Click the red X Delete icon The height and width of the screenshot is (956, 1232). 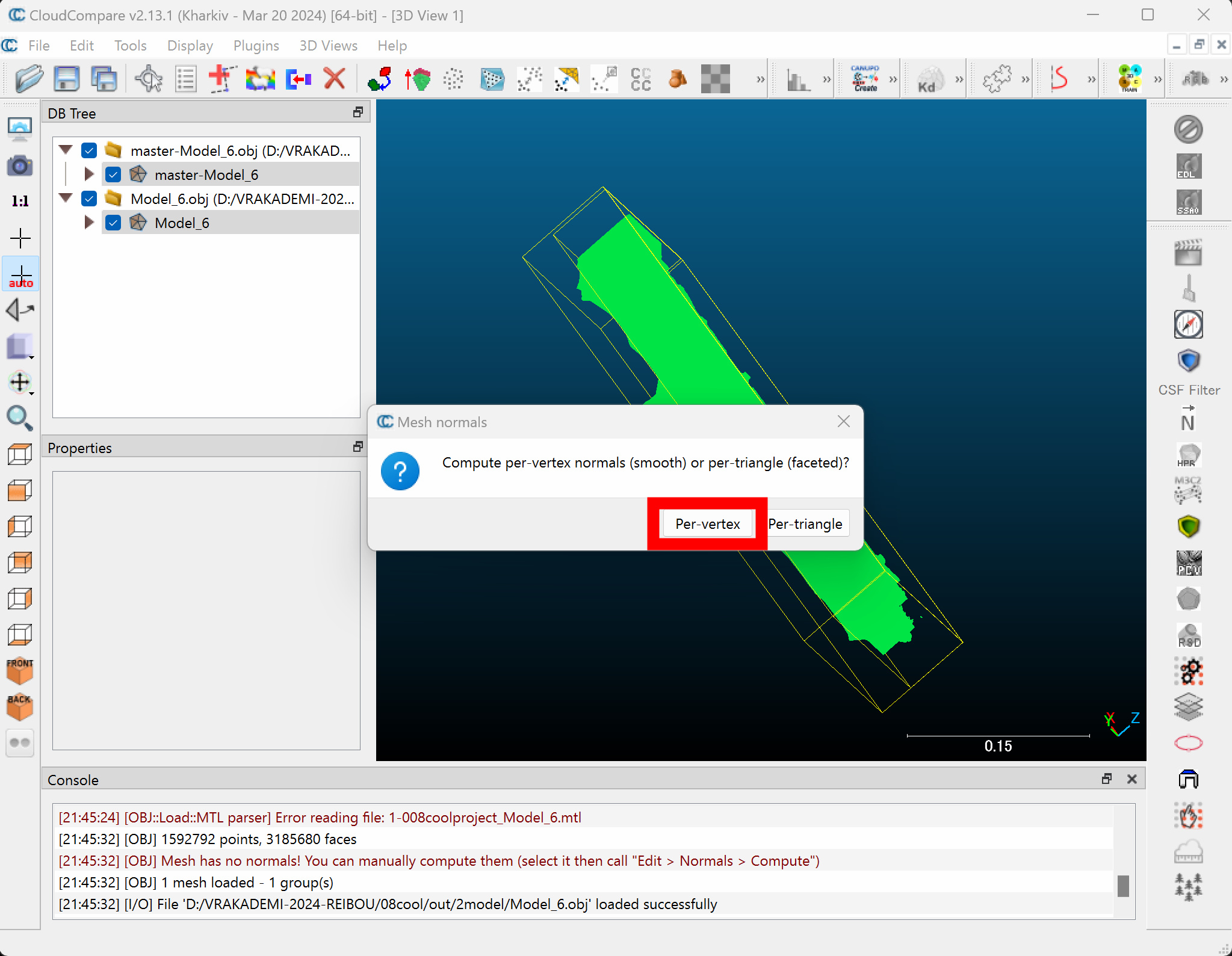335,79
